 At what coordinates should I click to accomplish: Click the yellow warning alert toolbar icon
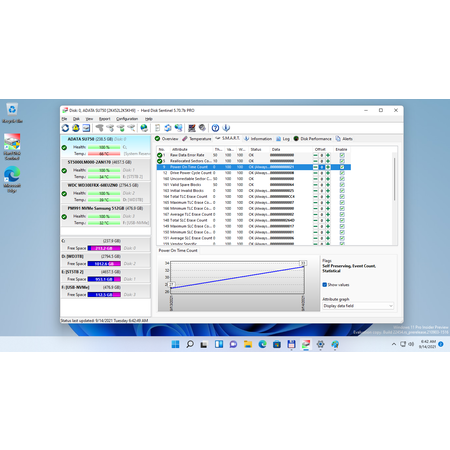[x=76, y=128]
